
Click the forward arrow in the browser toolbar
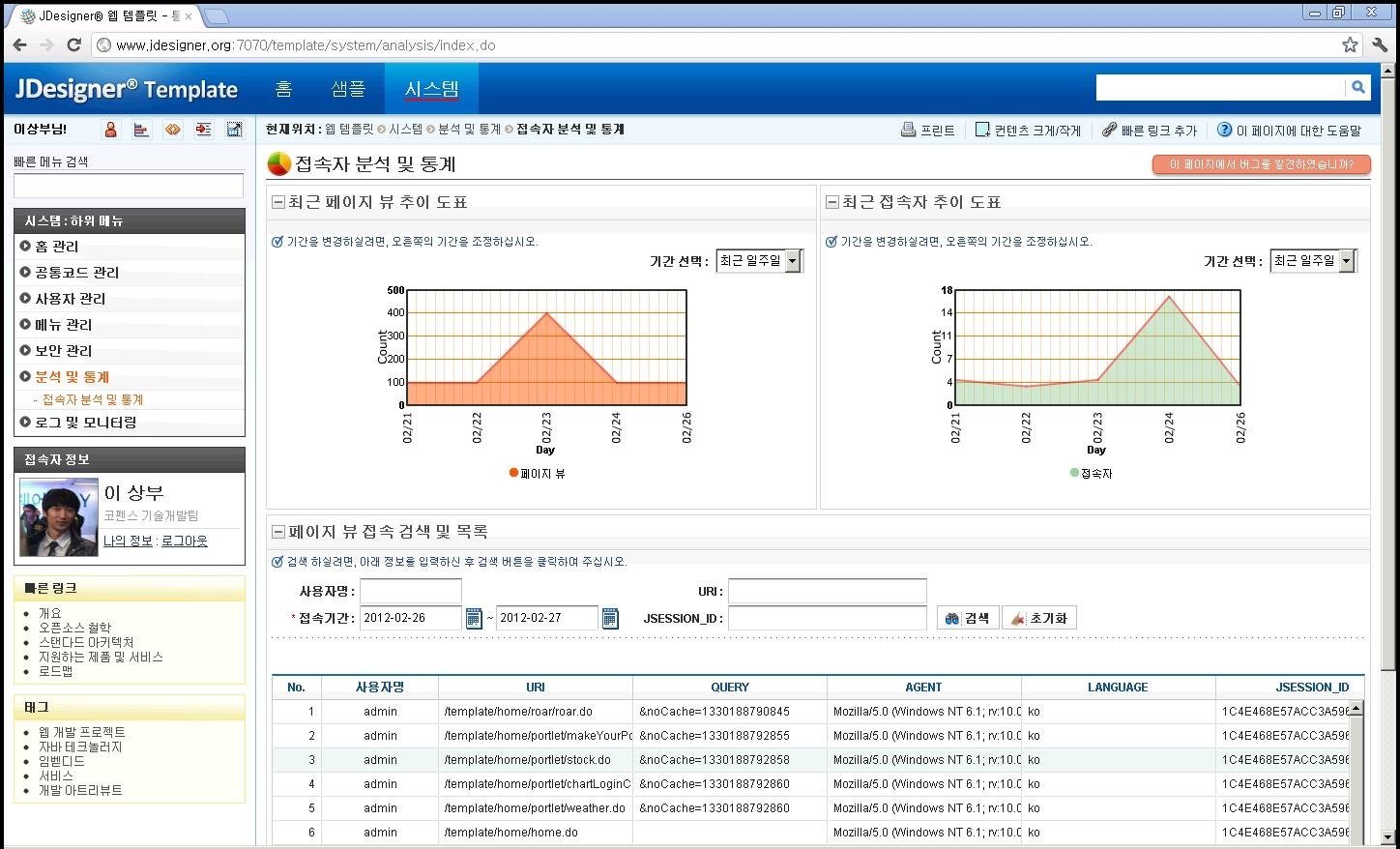point(46,44)
